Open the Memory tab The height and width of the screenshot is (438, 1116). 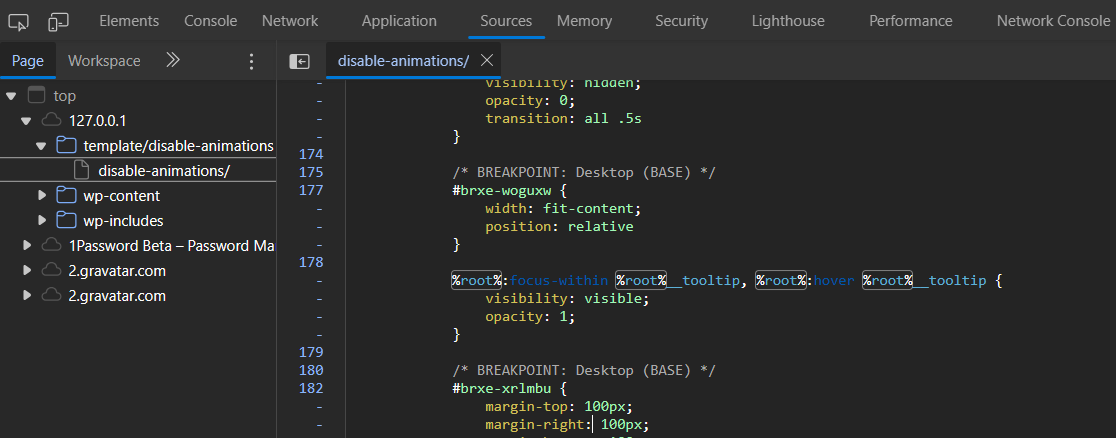584,21
